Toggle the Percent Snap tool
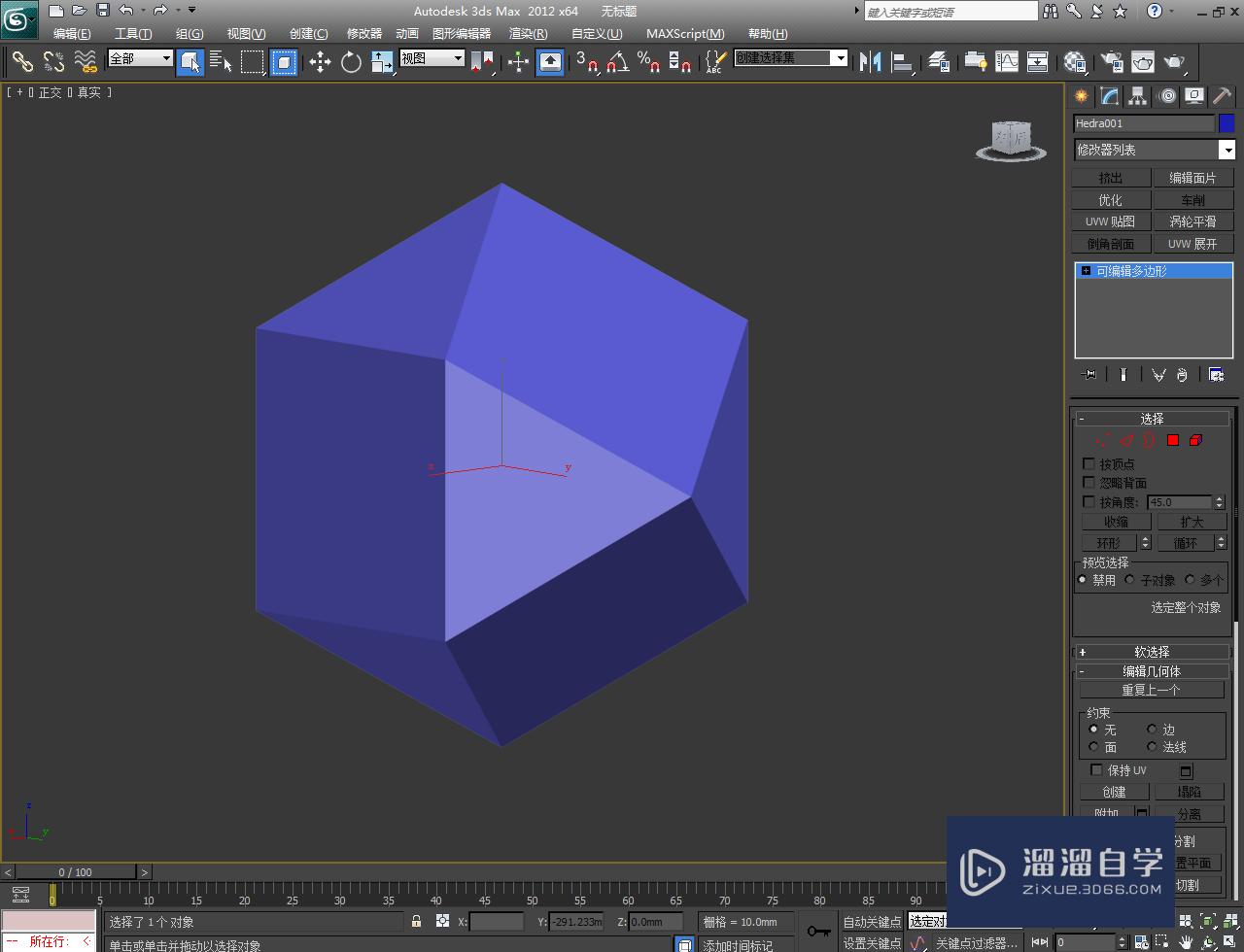Image resolution: width=1244 pixels, height=952 pixels. [x=649, y=62]
